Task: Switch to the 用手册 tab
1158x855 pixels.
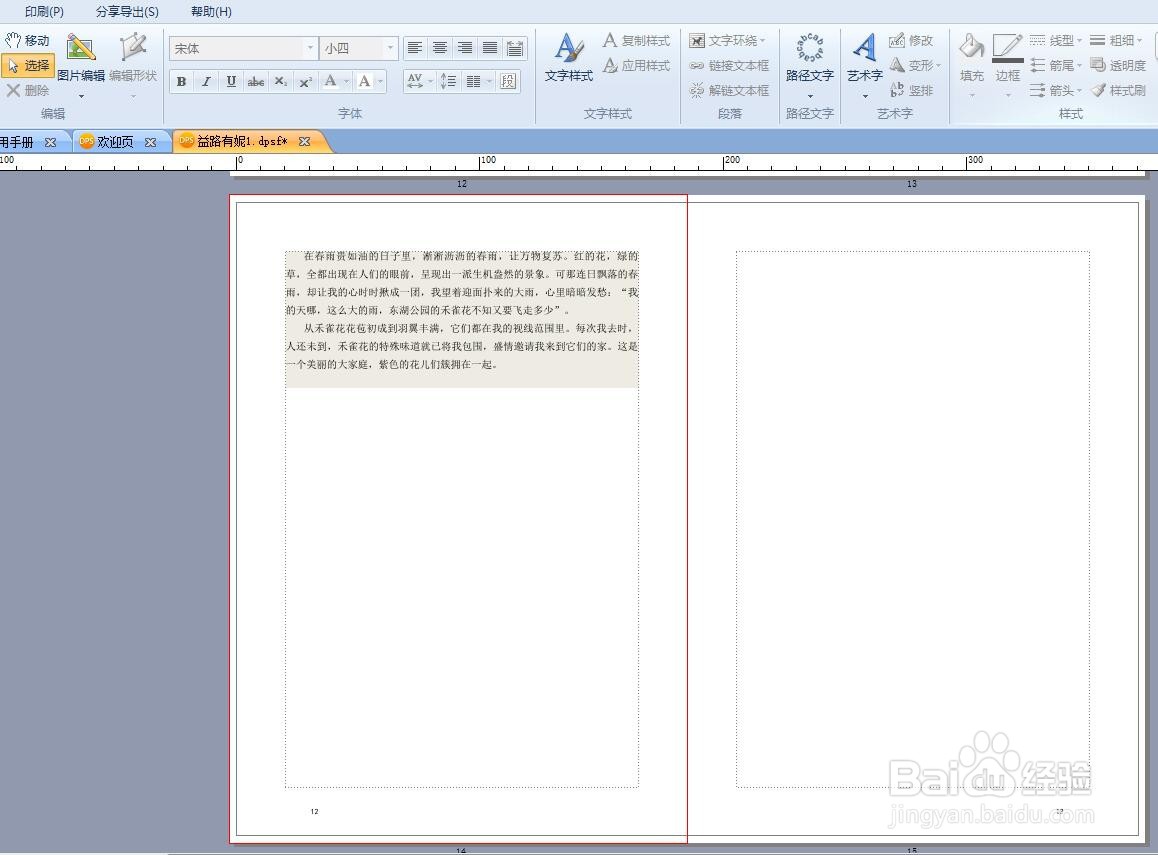Action: pyautogui.click(x=17, y=142)
